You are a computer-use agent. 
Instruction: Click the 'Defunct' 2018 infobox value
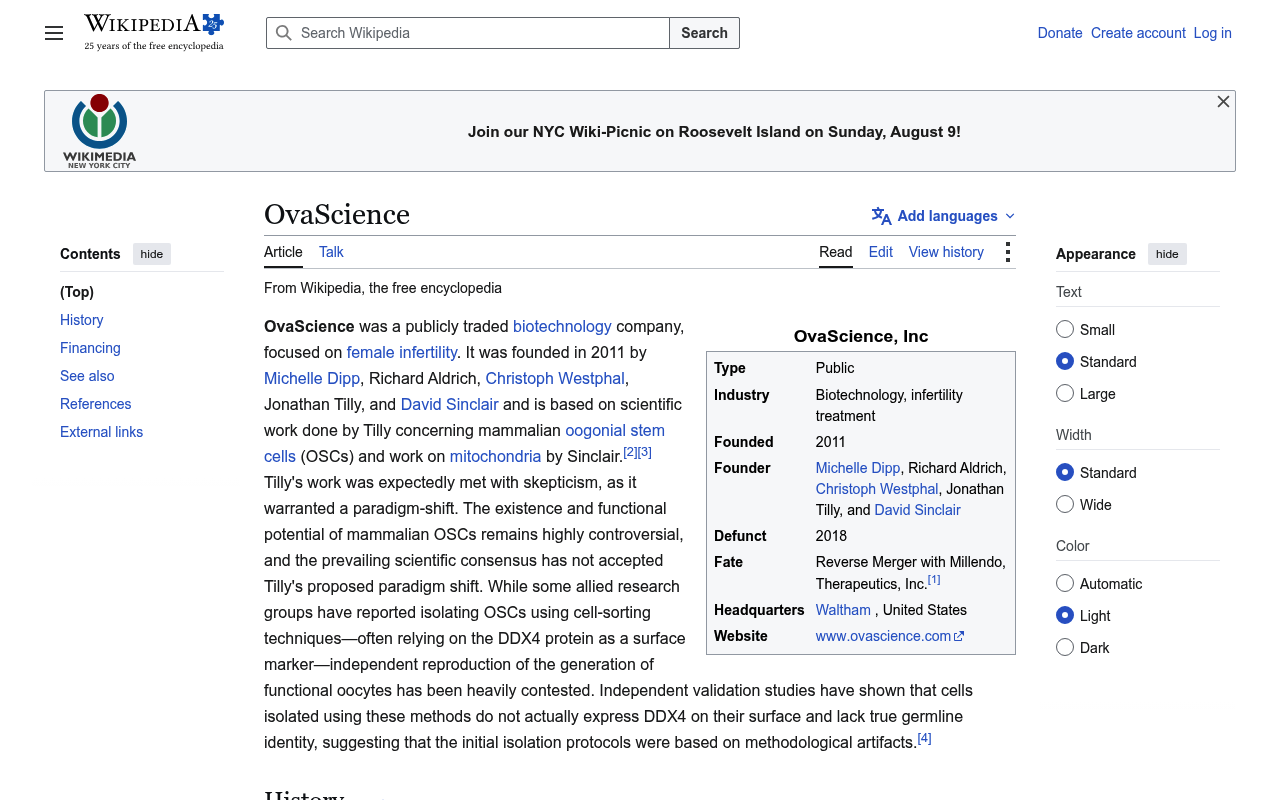pyautogui.click(x=831, y=536)
